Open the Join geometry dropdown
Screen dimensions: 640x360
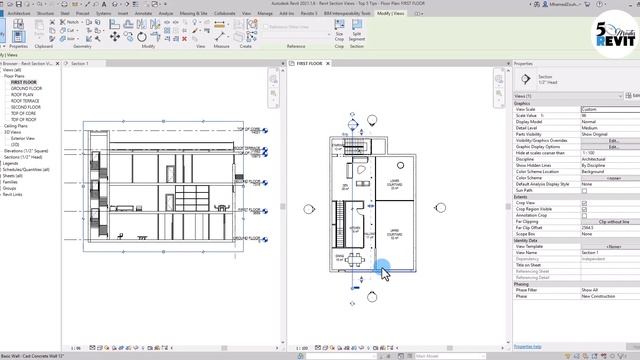click(78, 39)
